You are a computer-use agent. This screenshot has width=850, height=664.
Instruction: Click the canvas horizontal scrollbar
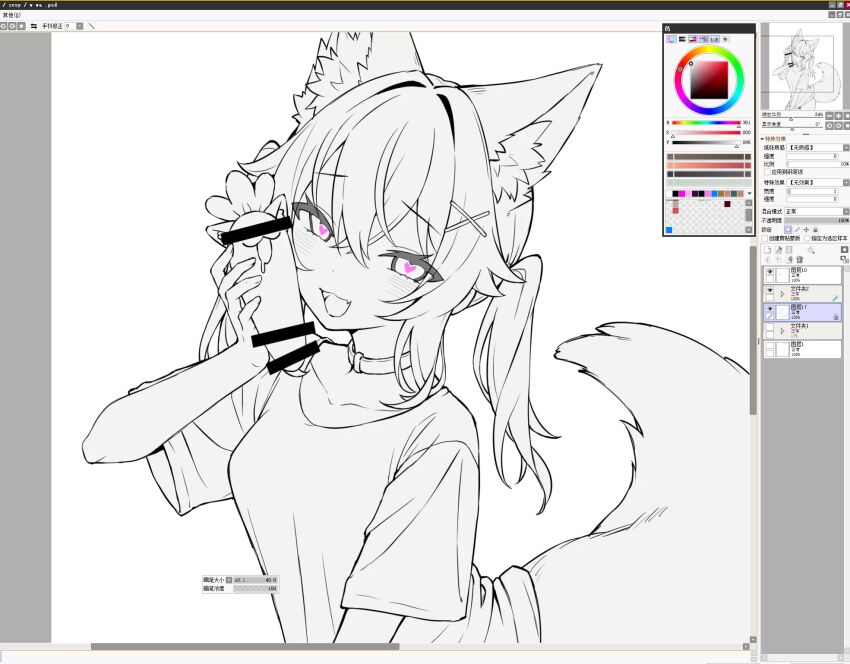(244, 646)
